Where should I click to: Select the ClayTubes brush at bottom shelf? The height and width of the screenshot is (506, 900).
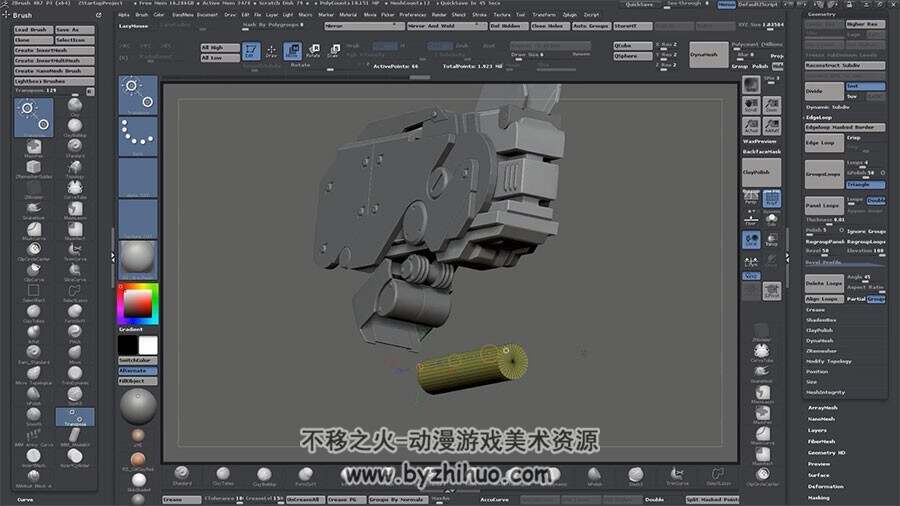(x=223, y=475)
